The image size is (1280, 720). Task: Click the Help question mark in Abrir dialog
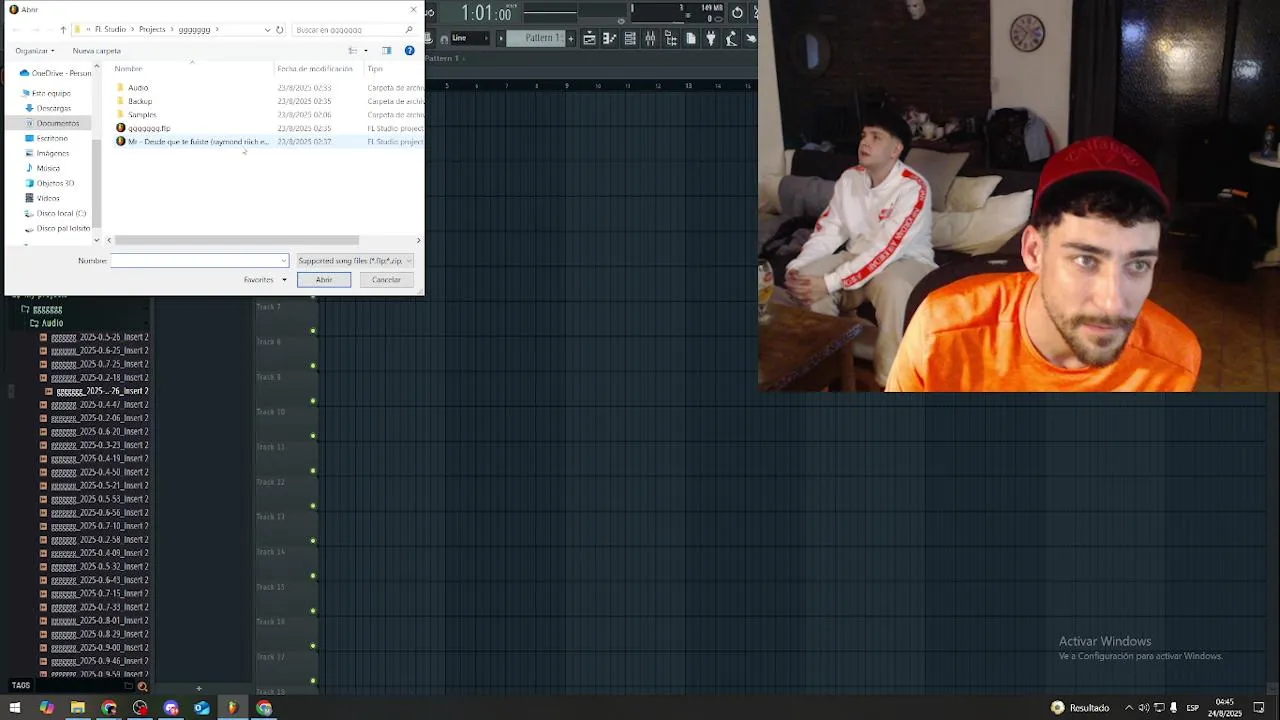point(409,50)
